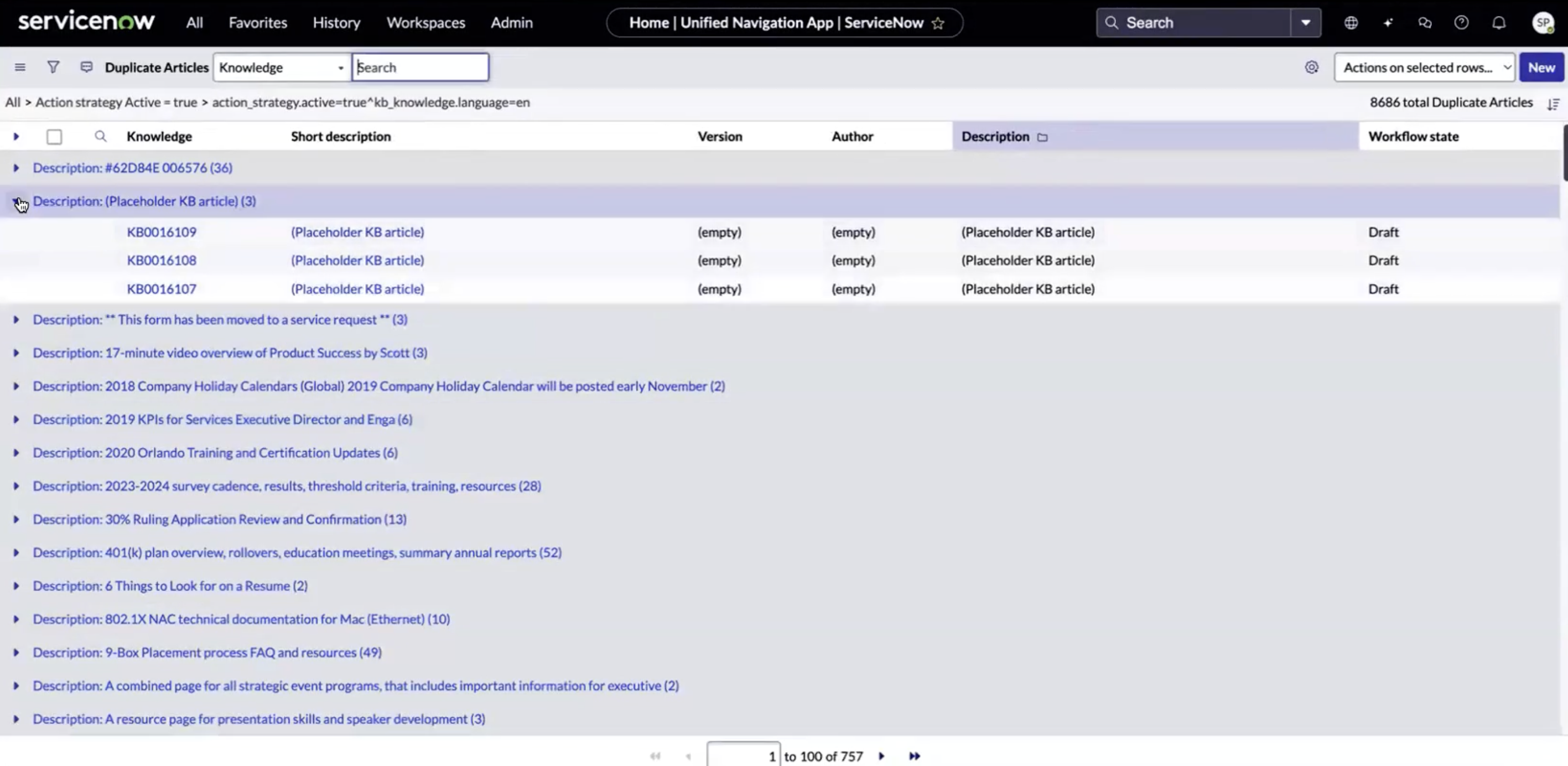Image resolution: width=1568 pixels, height=766 pixels.
Task: Open the chat conversations icon
Action: pyautogui.click(x=1424, y=23)
